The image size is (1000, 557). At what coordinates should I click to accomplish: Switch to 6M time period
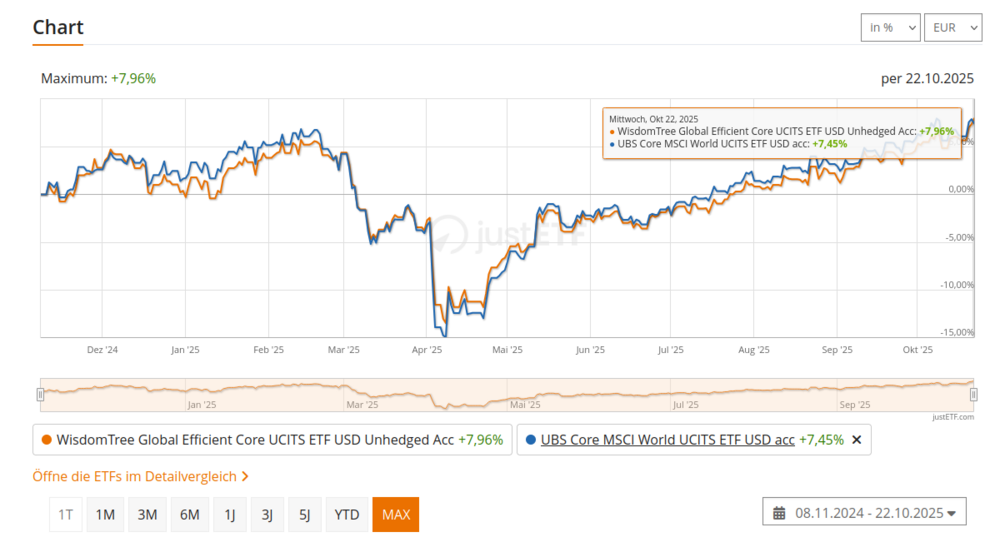click(x=189, y=515)
